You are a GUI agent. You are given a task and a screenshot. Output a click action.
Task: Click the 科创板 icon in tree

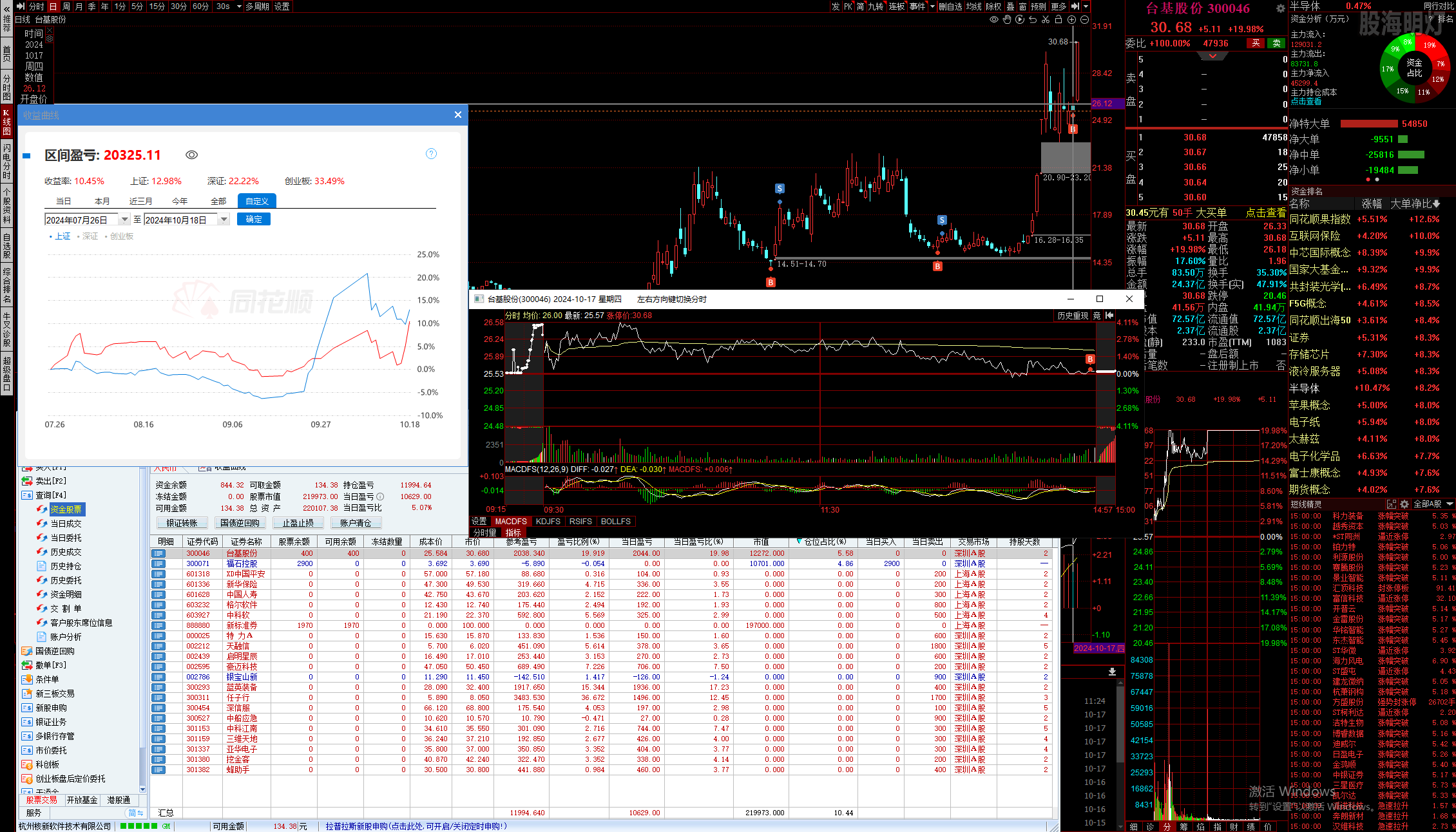point(27,764)
